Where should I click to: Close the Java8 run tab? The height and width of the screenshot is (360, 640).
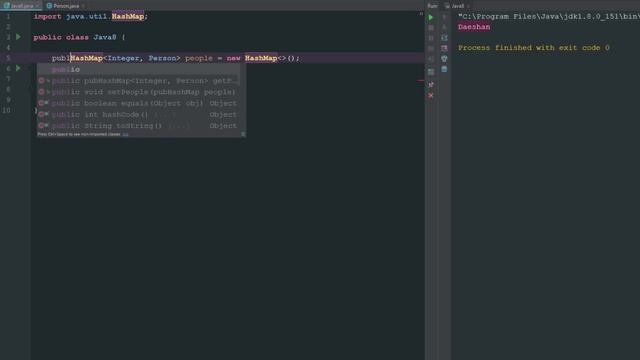coord(468,6)
